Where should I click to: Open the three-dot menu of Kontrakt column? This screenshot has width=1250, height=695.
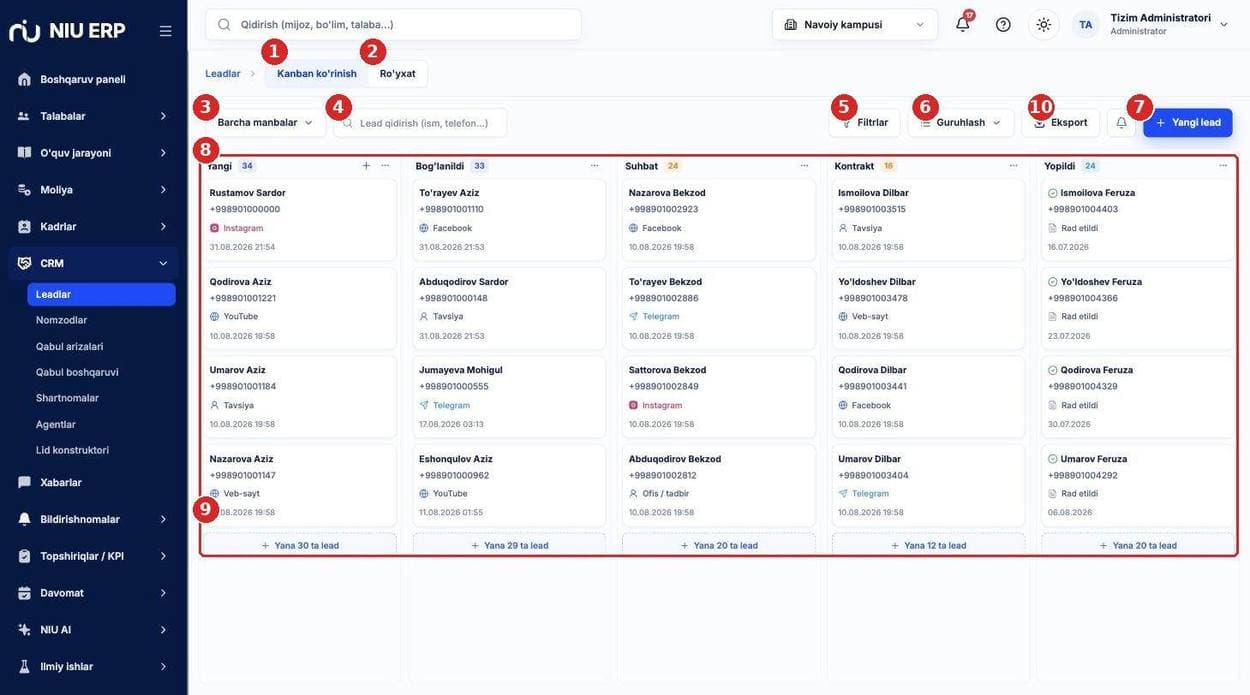pos(1014,165)
